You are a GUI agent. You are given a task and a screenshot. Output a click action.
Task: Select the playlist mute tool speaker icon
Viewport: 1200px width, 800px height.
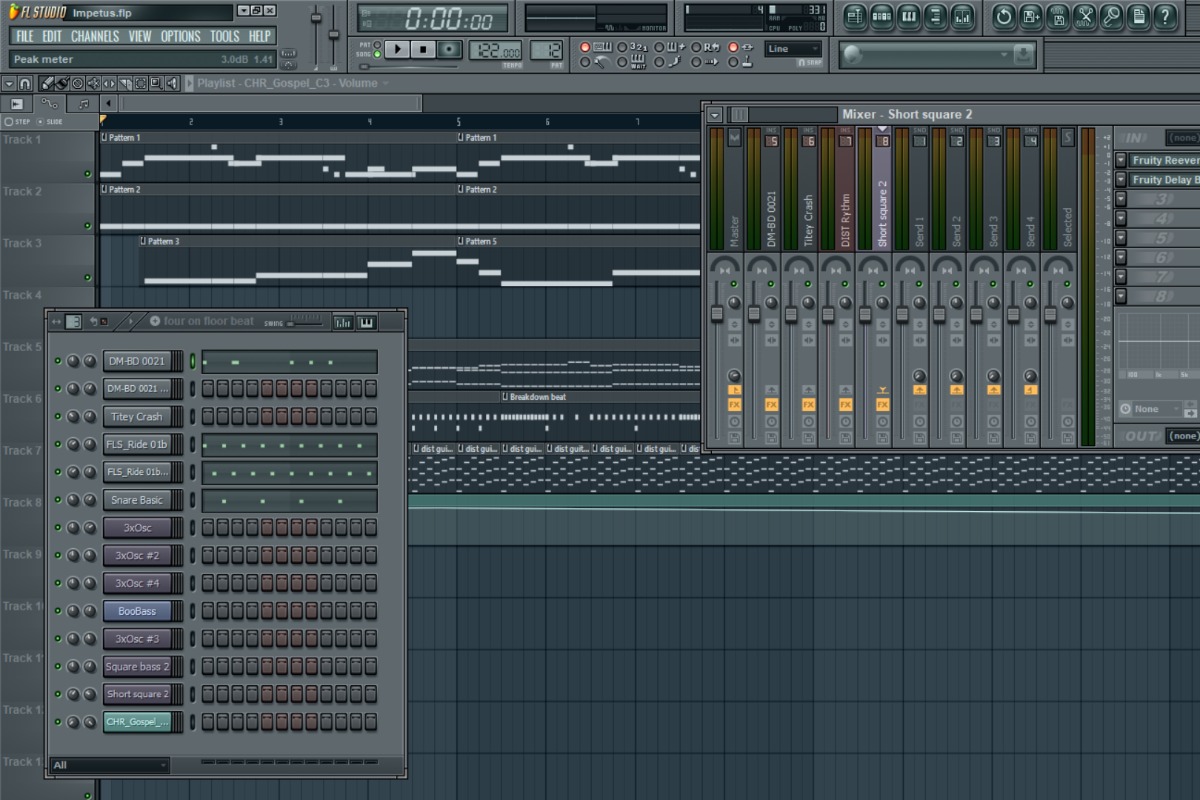[x=93, y=83]
